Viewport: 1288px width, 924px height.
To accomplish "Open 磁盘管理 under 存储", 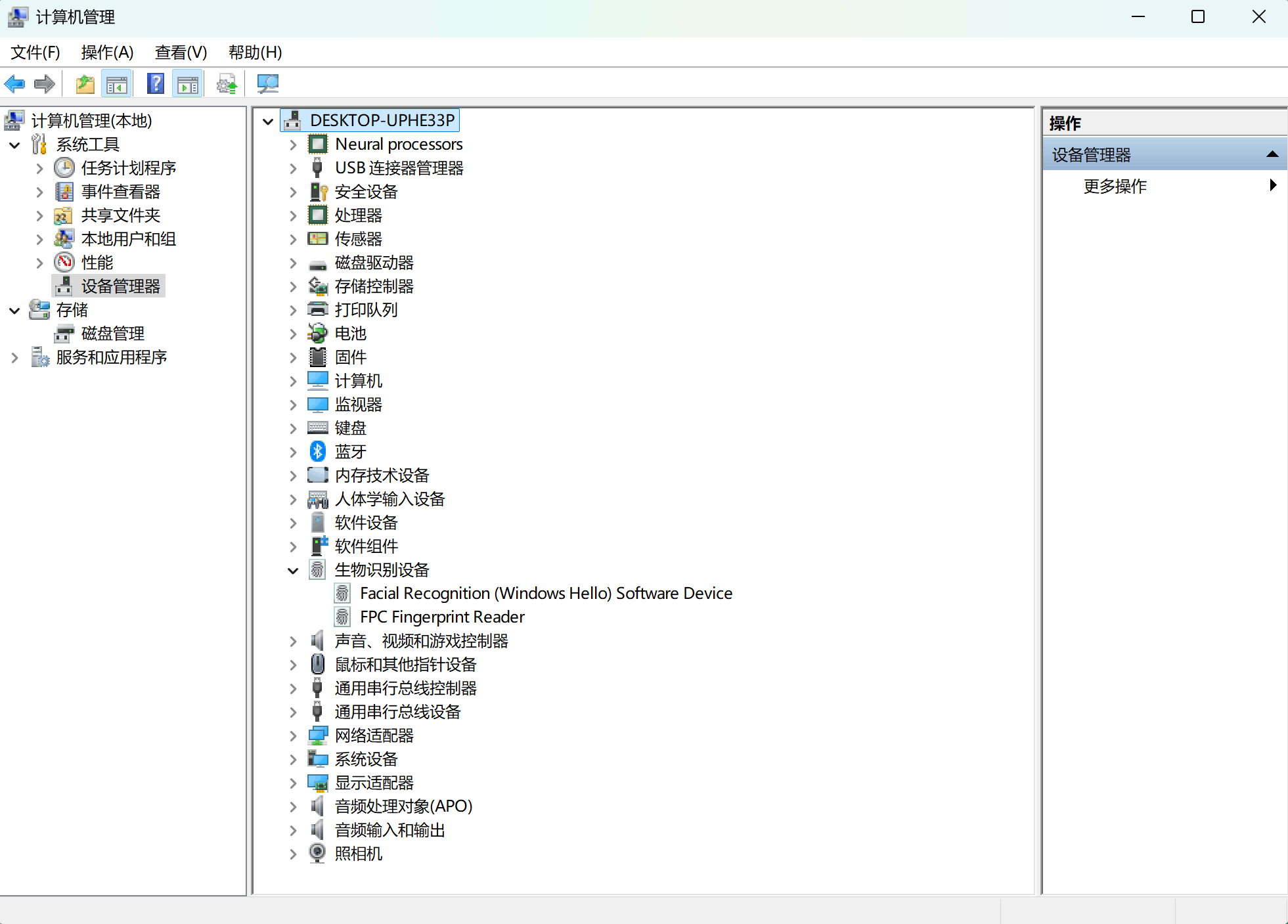I will pos(112,334).
